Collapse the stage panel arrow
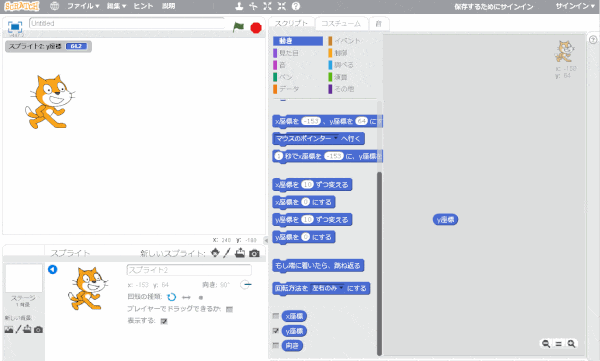This screenshot has height=361, width=600. [266, 240]
